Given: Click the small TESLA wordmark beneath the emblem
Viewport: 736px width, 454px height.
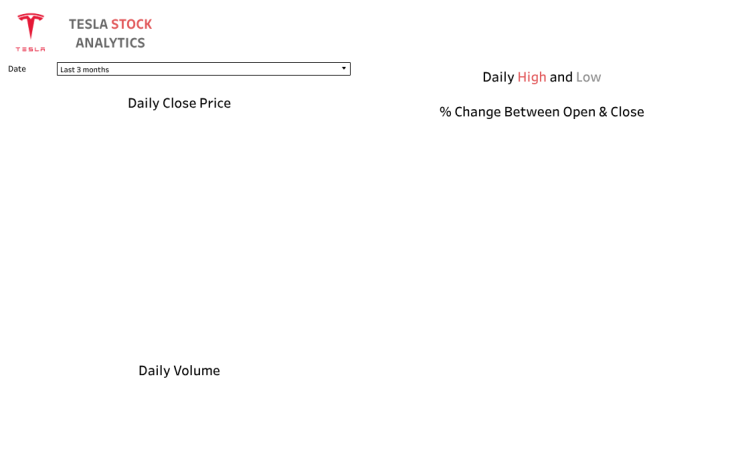Looking at the screenshot, I should click(30, 48).
